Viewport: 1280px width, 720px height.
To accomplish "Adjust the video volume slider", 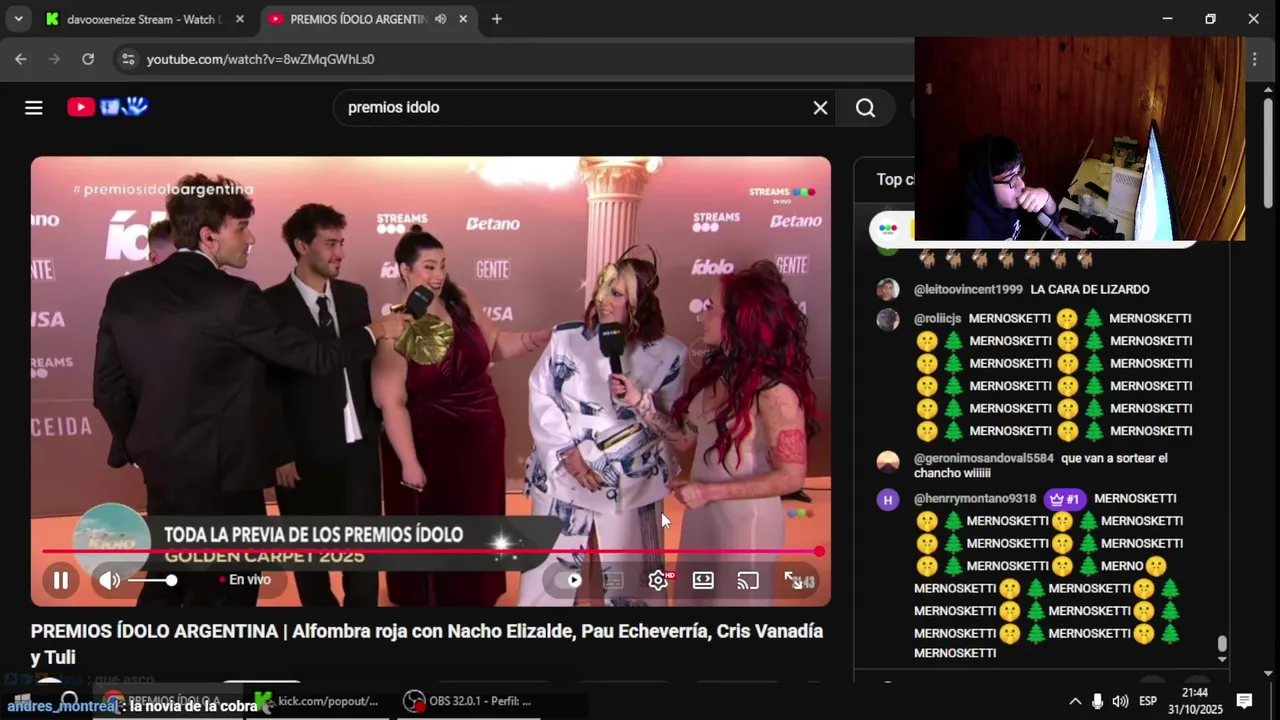I will 152,580.
